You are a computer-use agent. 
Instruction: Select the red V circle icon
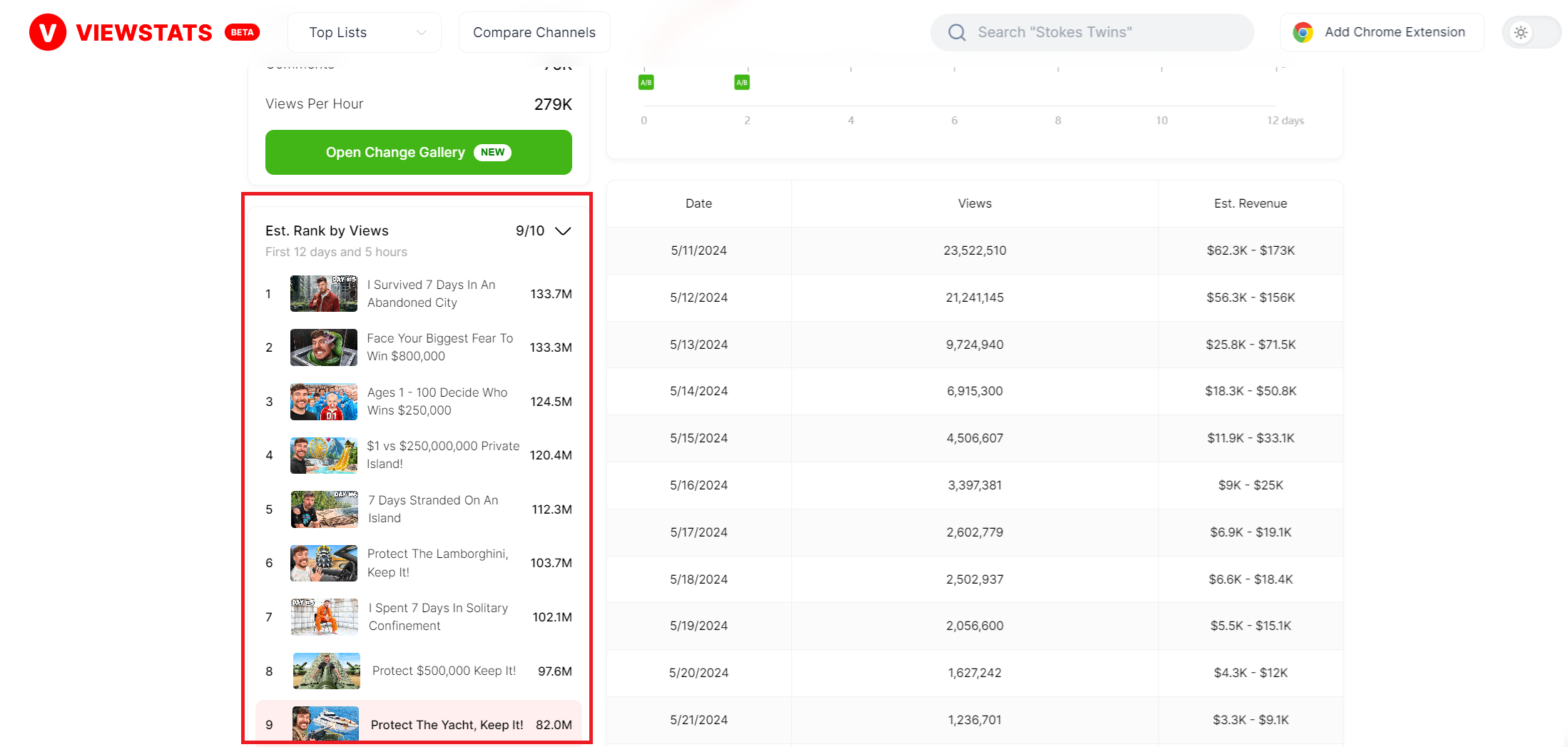click(x=47, y=31)
